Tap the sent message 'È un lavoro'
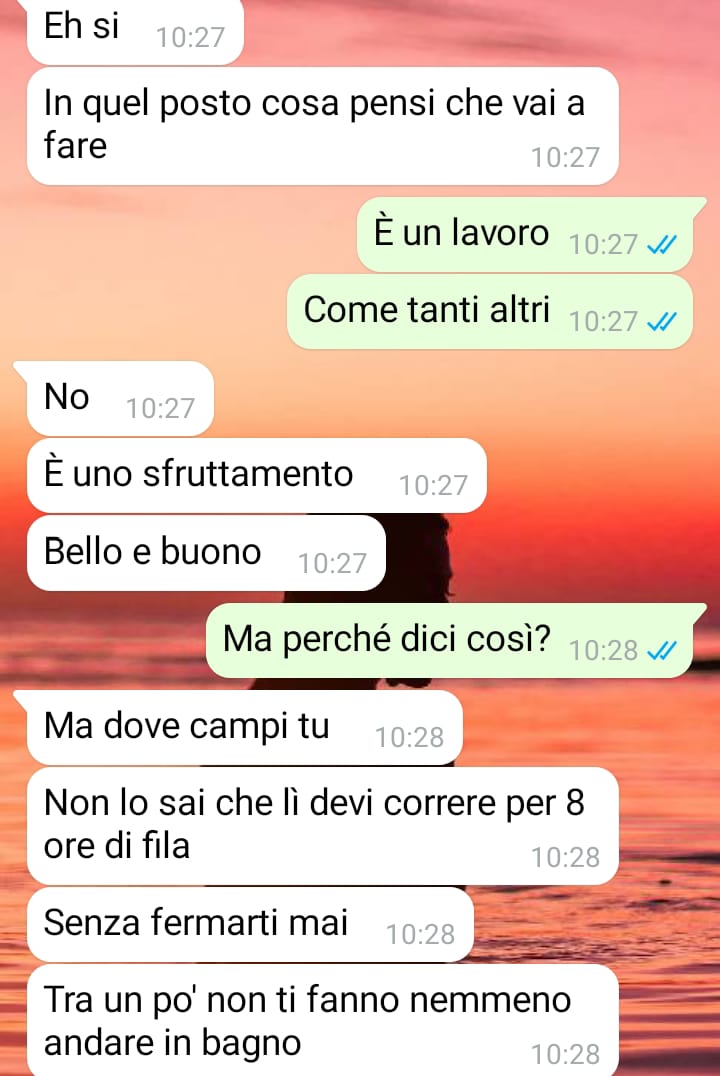The width and height of the screenshot is (720, 1076). 525,235
